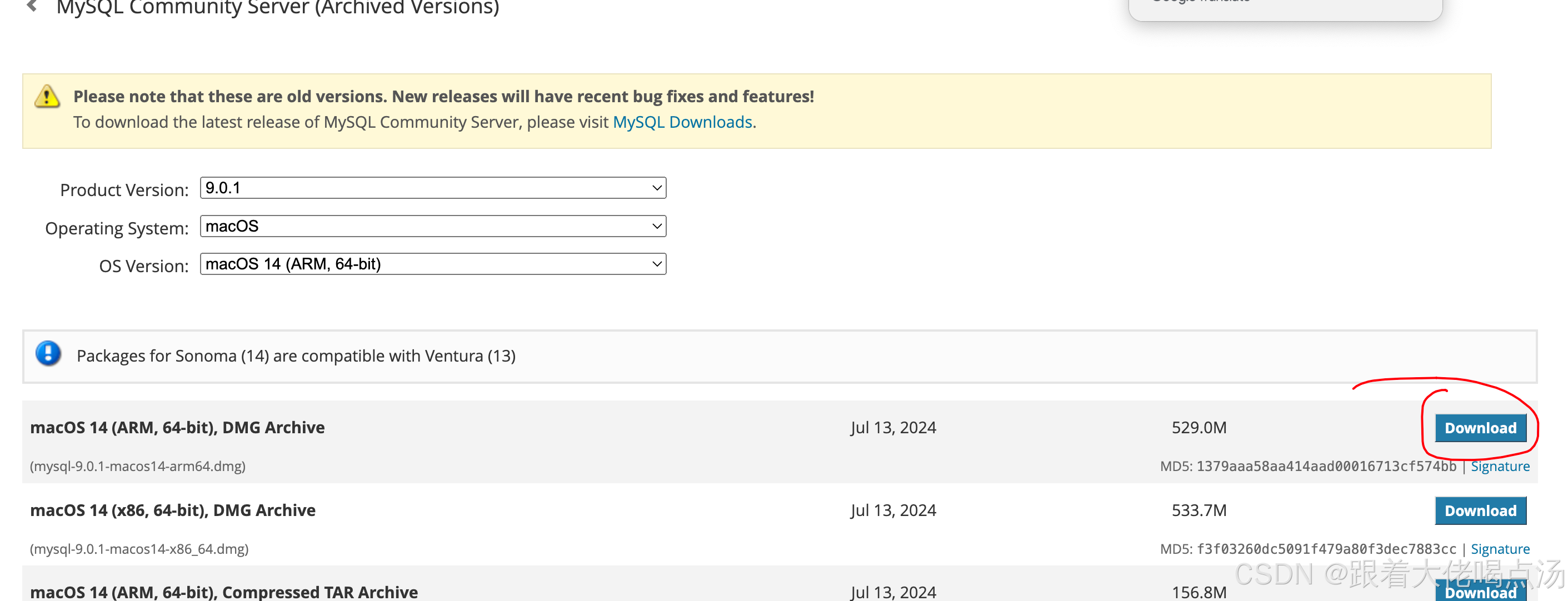The image size is (1568, 601).
Task: Download the x86 64-bit DMG Archive
Action: coord(1480,511)
